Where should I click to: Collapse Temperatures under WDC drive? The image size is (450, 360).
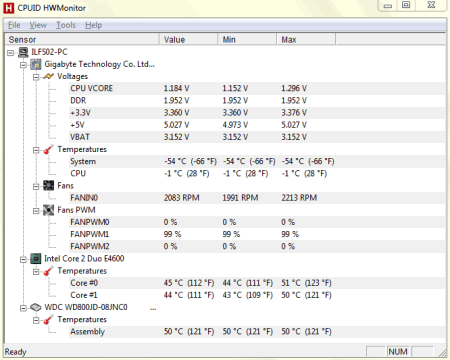tap(36, 321)
